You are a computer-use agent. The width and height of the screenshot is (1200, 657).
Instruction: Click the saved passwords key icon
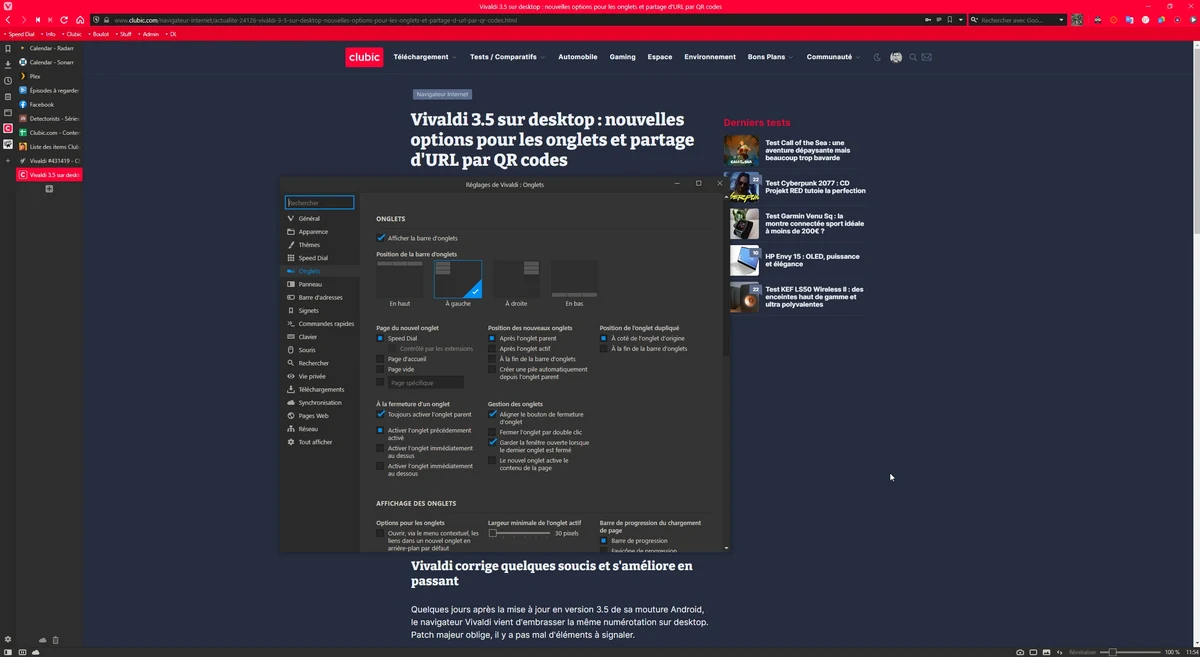pyautogui.click(x=930, y=20)
